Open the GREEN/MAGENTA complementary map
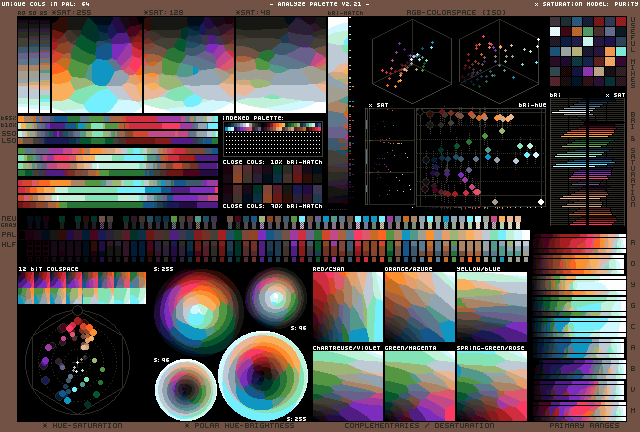The width and height of the screenshot is (640, 432). click(x=420, y=386)
